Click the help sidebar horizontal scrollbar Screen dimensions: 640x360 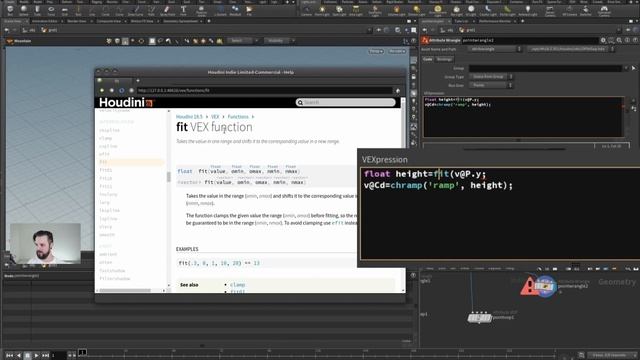(x=125, y=290)
